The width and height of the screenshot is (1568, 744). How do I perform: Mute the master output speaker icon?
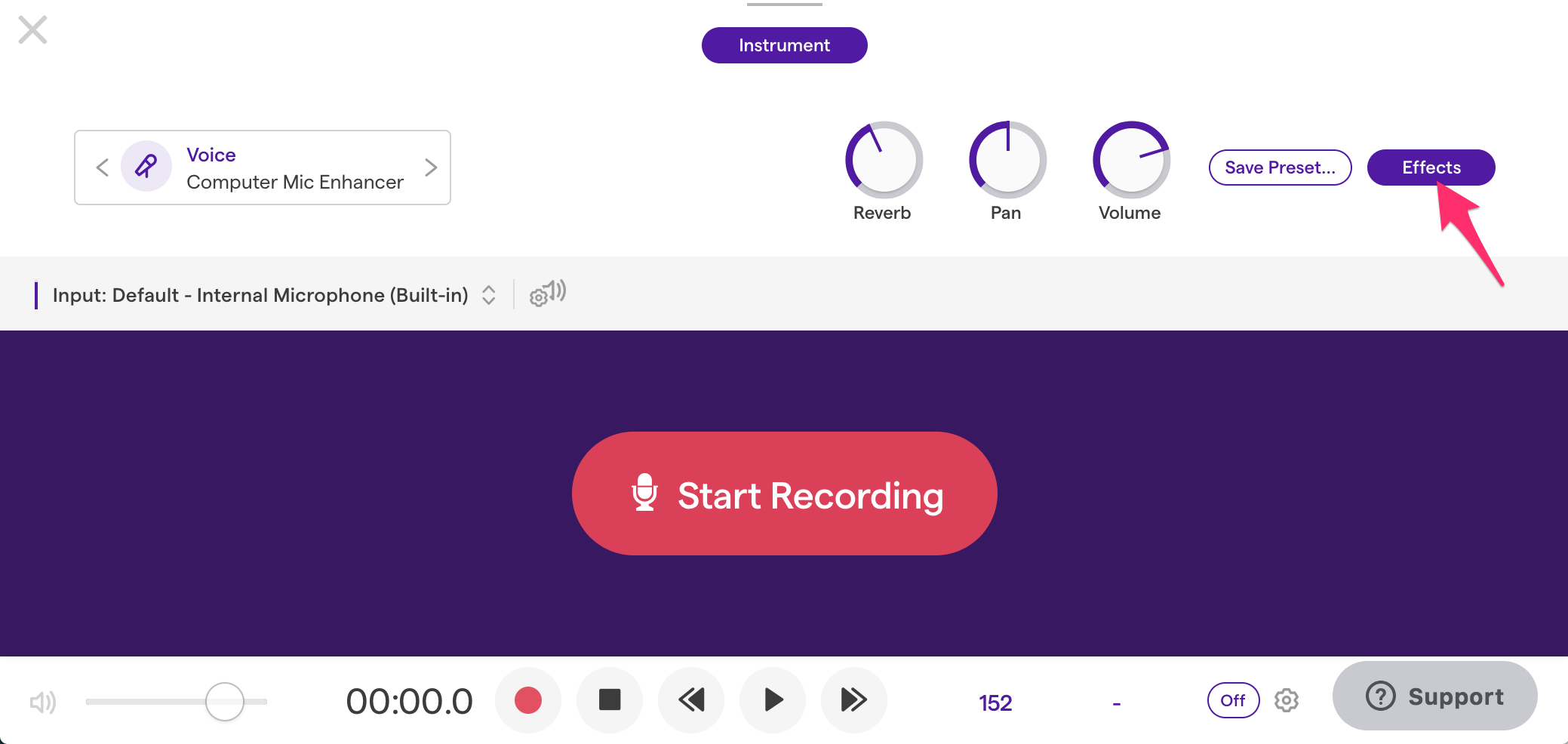[x=43, y=702]
